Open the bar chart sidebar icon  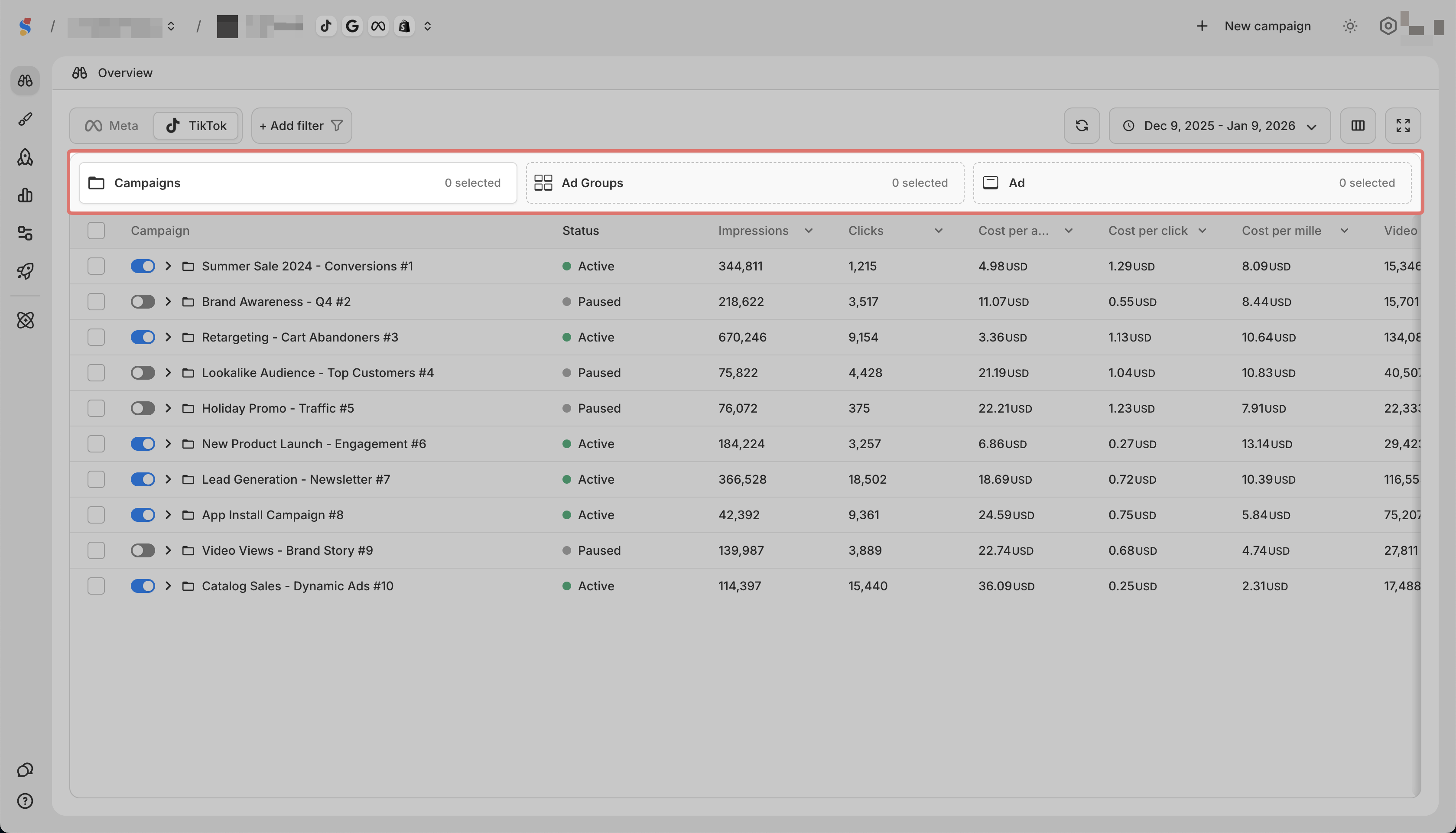point(25,195)
